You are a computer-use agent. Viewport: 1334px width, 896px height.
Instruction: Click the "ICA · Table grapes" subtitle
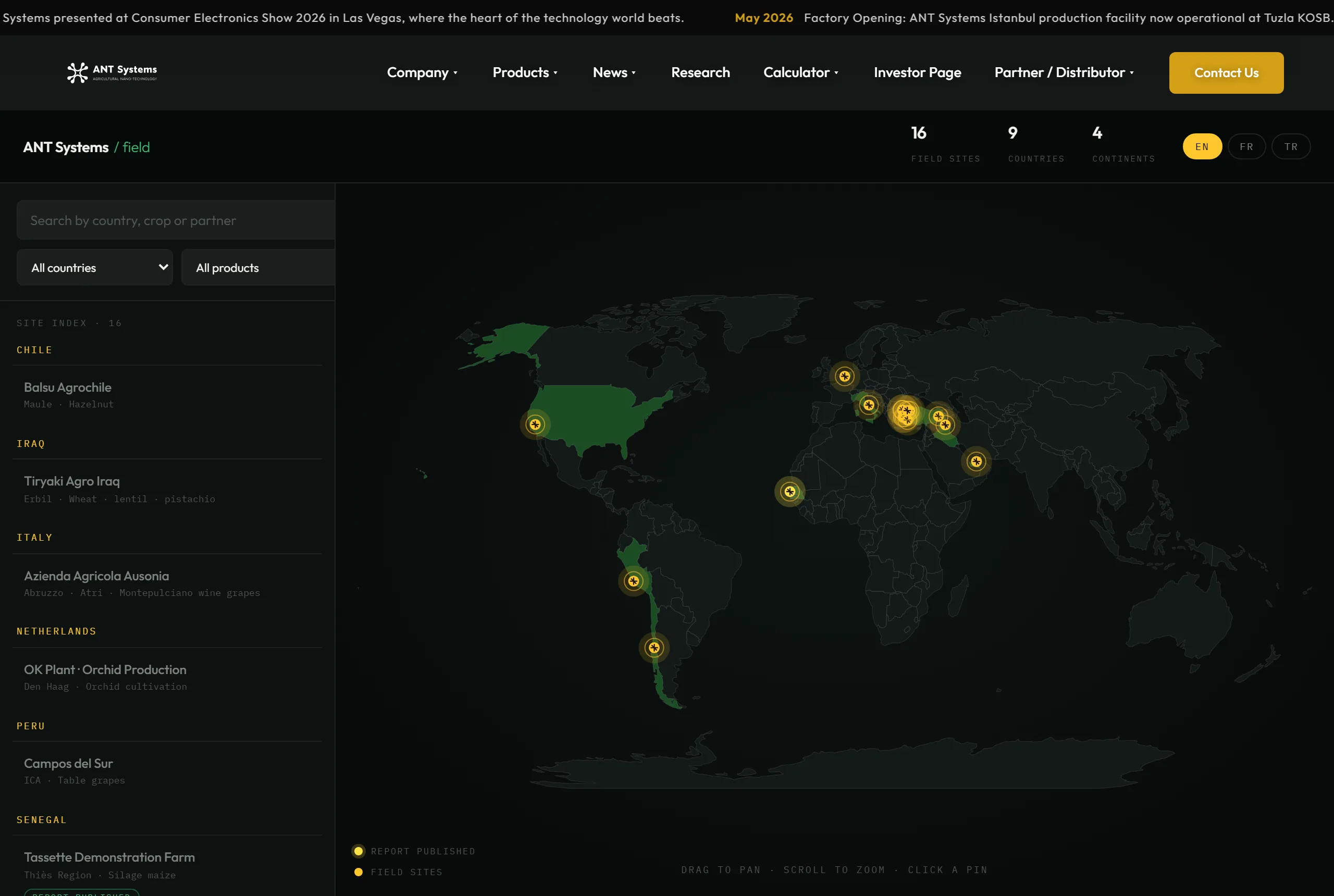pyautogui.click(x=75, y=780)
